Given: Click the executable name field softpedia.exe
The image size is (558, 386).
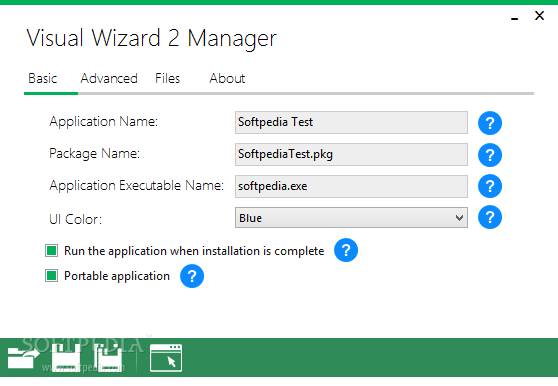Looking at the screenshot, I should [351, 186].
